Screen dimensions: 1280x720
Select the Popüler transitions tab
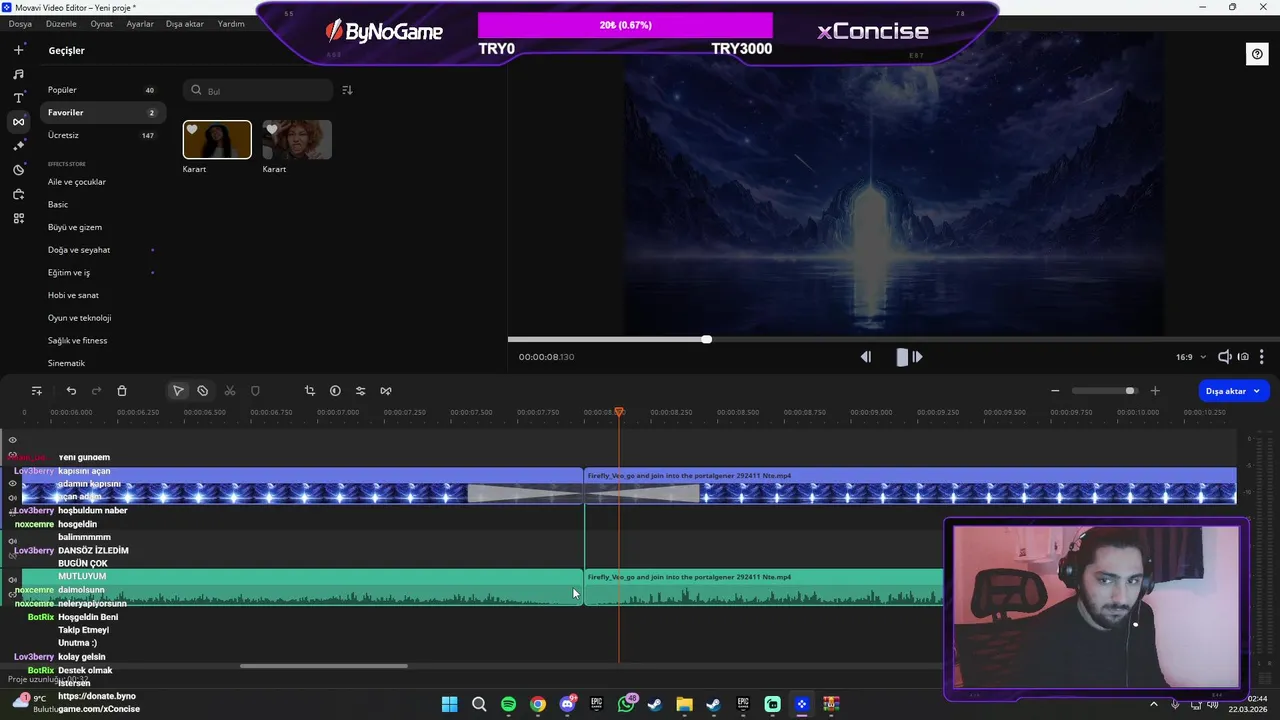(102, 90)
